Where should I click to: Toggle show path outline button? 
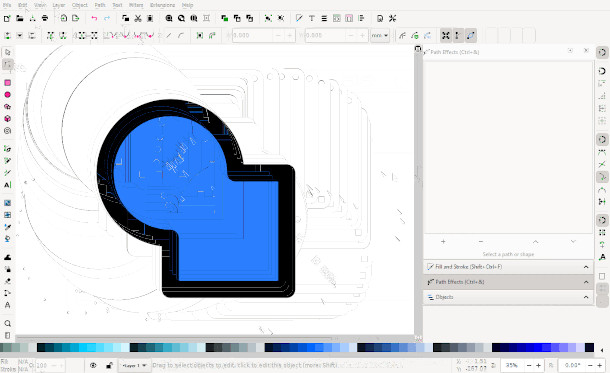tap(470, 35)
